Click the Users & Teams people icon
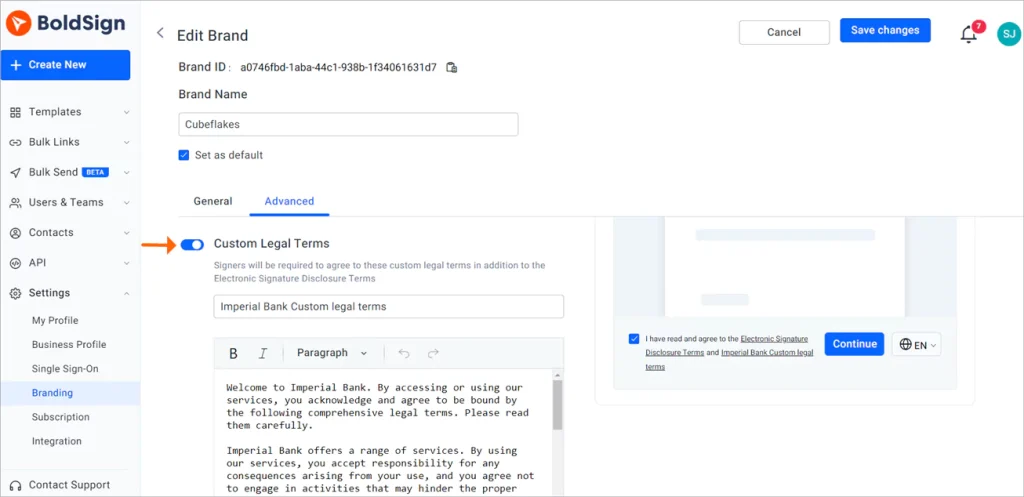 [x=15, y=202]
